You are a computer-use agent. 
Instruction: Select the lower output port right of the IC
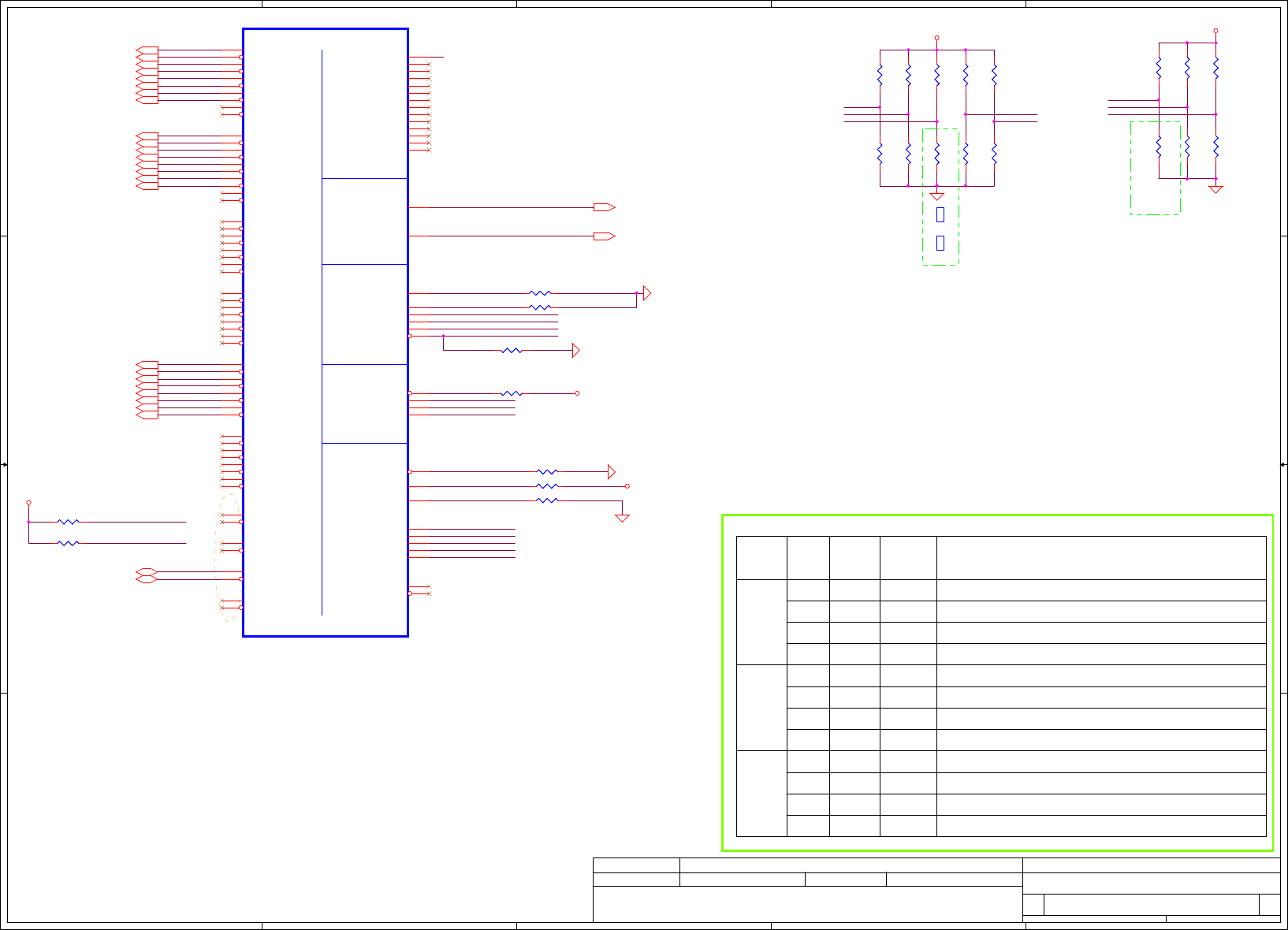pyautogui.click(x=604, y=236)
